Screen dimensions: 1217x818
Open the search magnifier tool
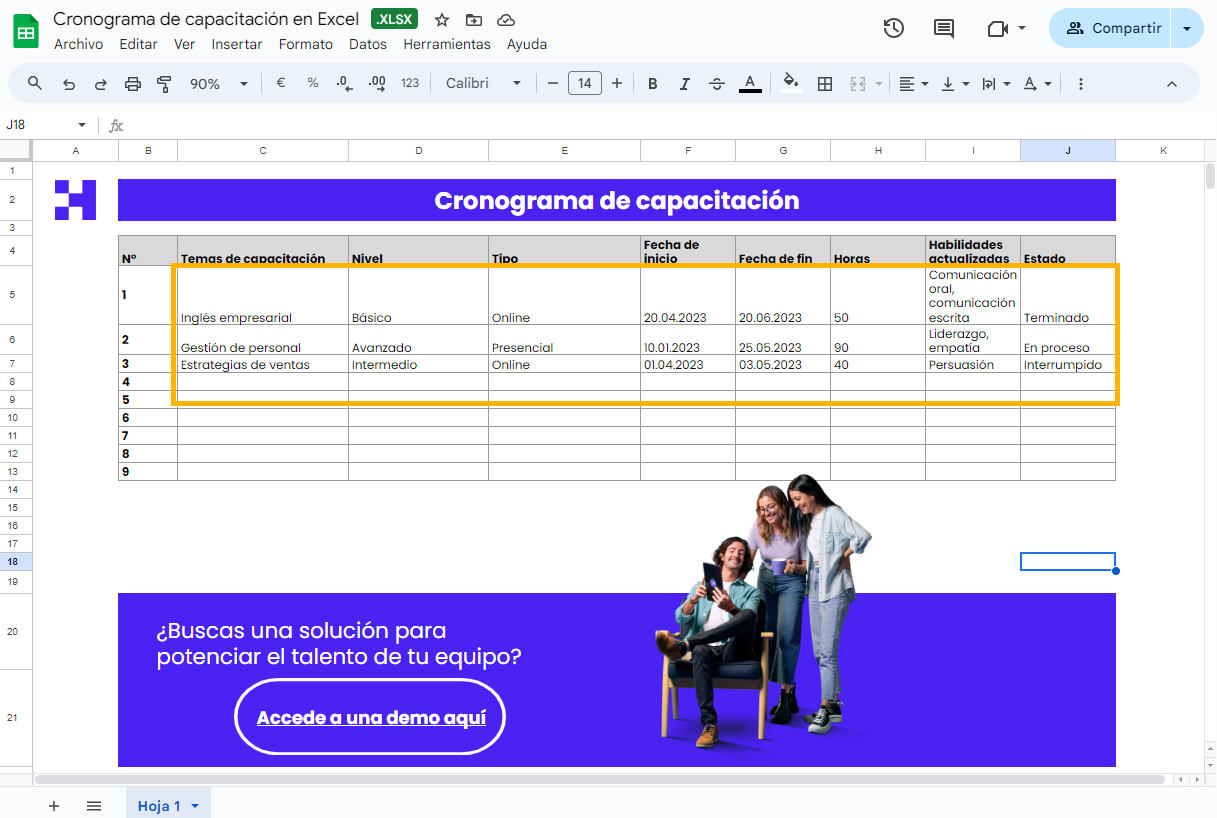point(35,84)
